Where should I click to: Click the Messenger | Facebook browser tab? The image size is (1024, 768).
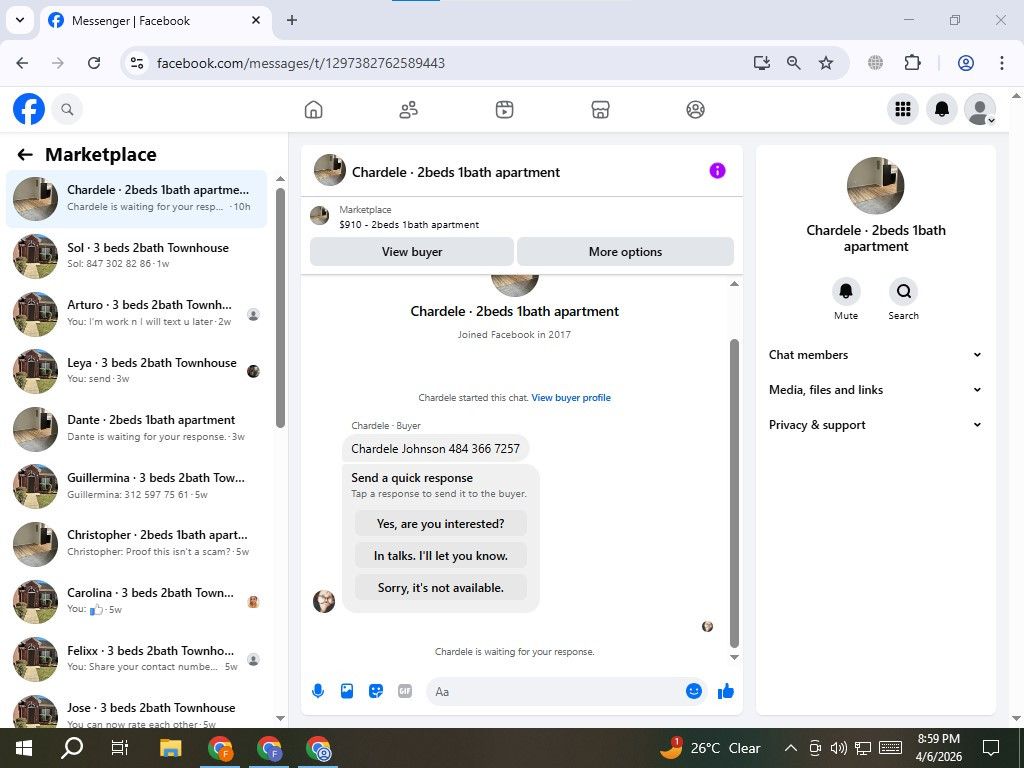point(153,20)
